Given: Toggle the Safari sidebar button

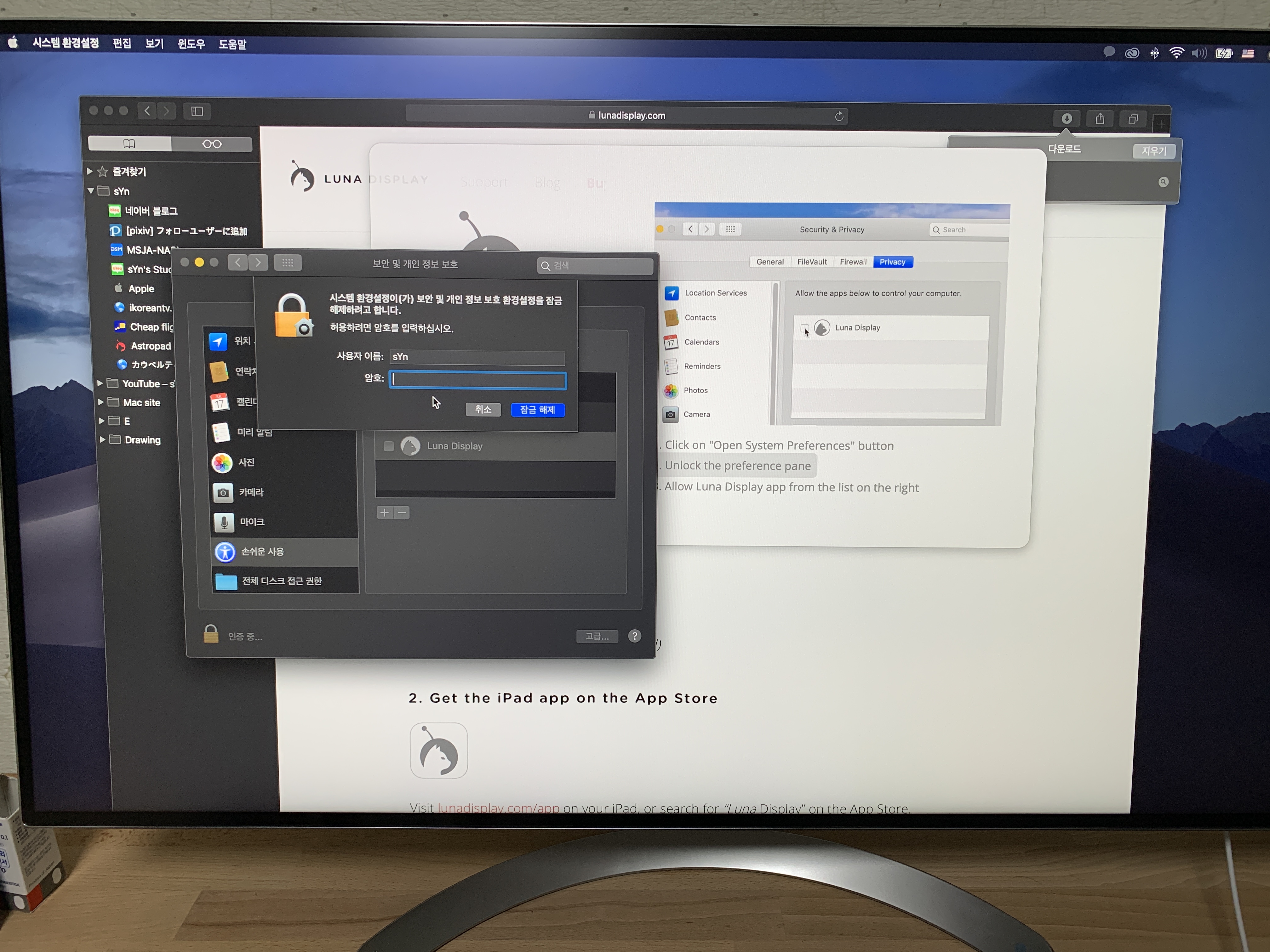Looking at the screenshot, I should [x=197, y=111].
